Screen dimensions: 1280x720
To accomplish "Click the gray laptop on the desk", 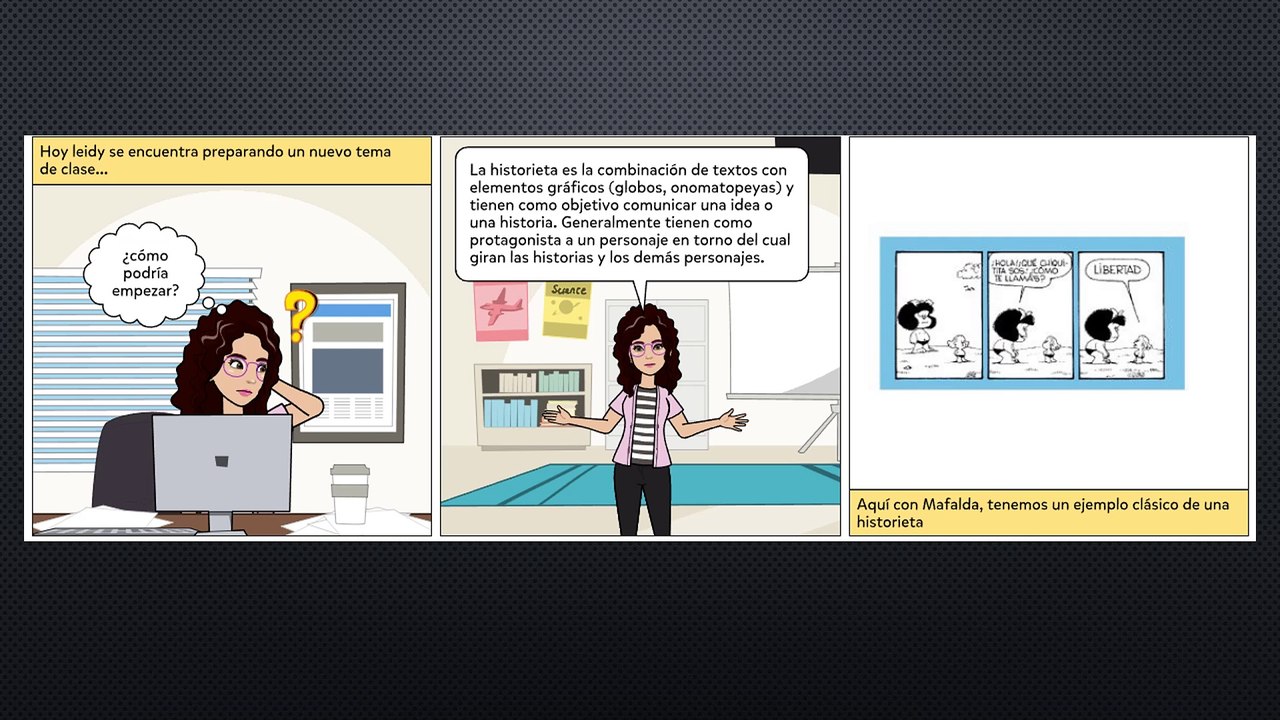I will pyautogui.click(x=222, y=471).
